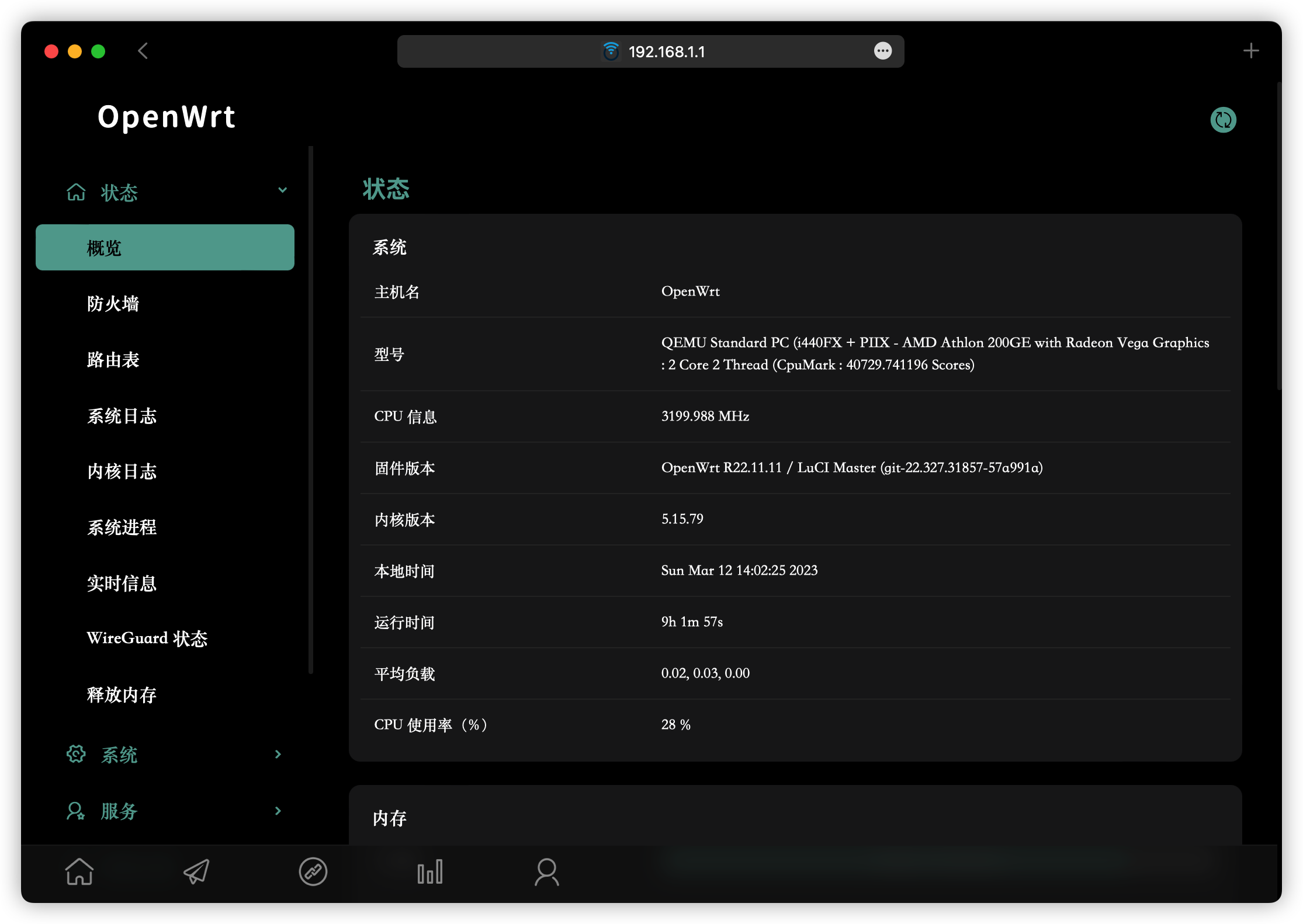1303x924 pixels.
Task: Click the user profile icon in bottom bar
Action: (547, 871)
